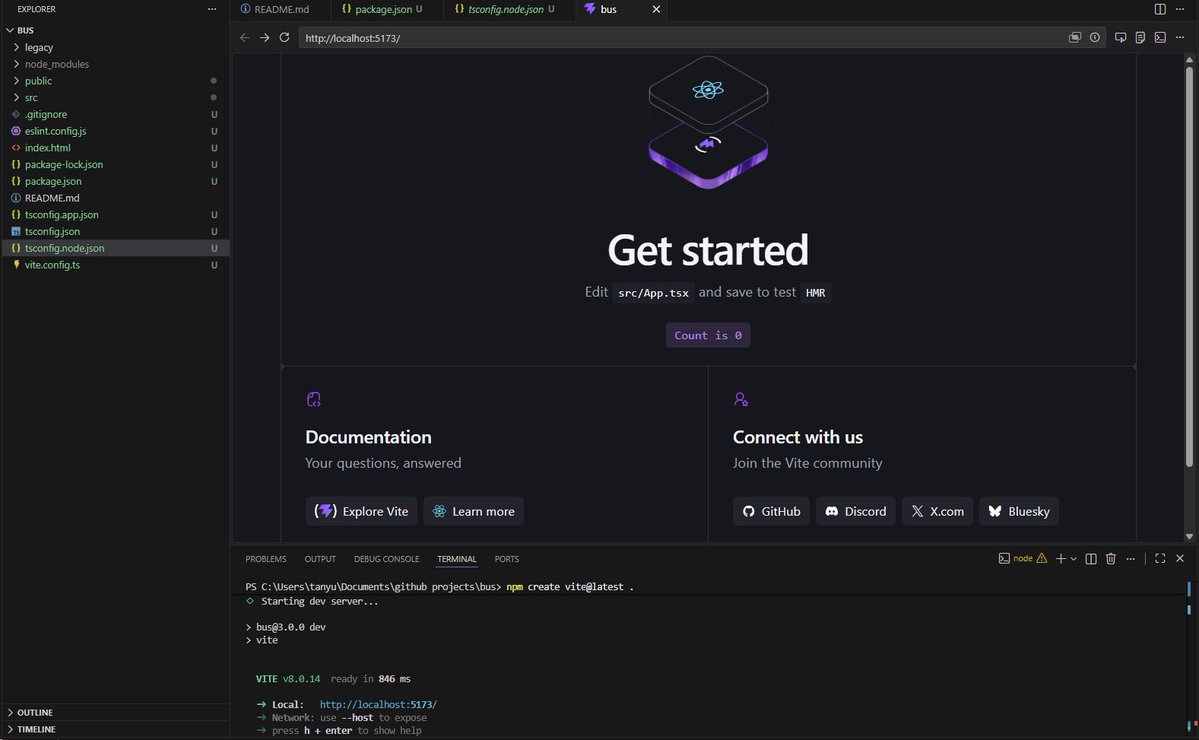Open the PORTS panel tab
1199x740 pixels.
click(506, 559)
